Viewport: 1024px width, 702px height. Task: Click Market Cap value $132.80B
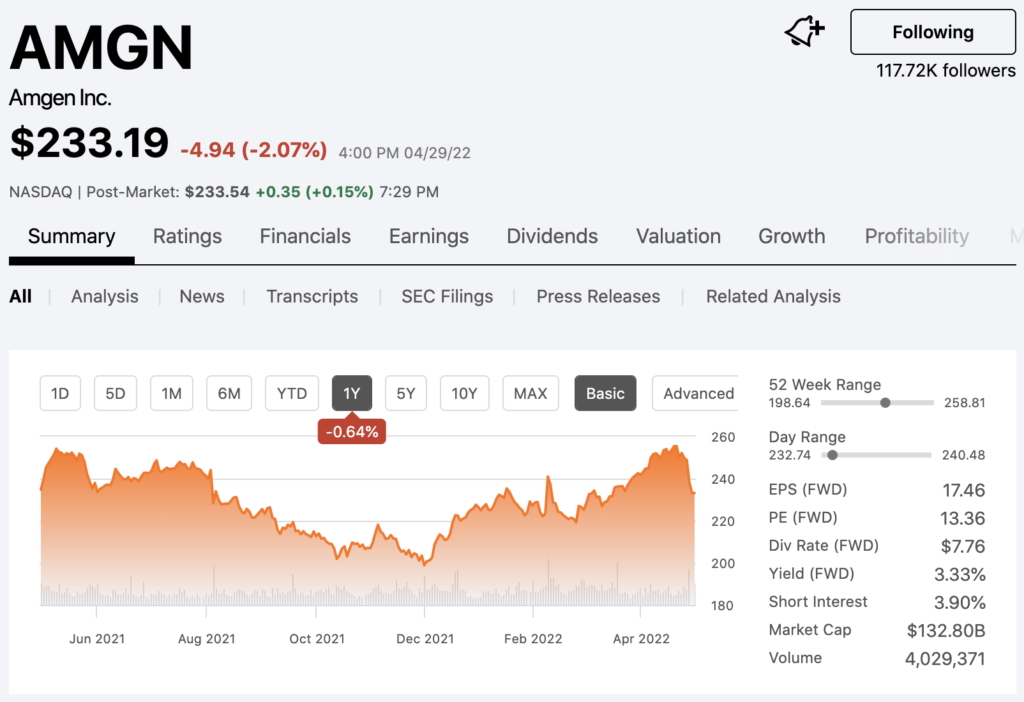click(x=946, y=630)
